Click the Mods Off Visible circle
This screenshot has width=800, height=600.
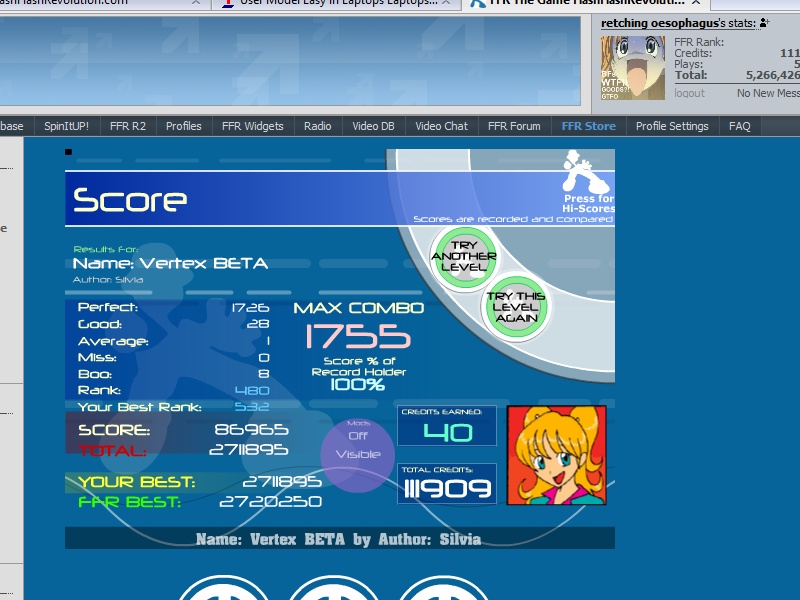coord(358,455)
